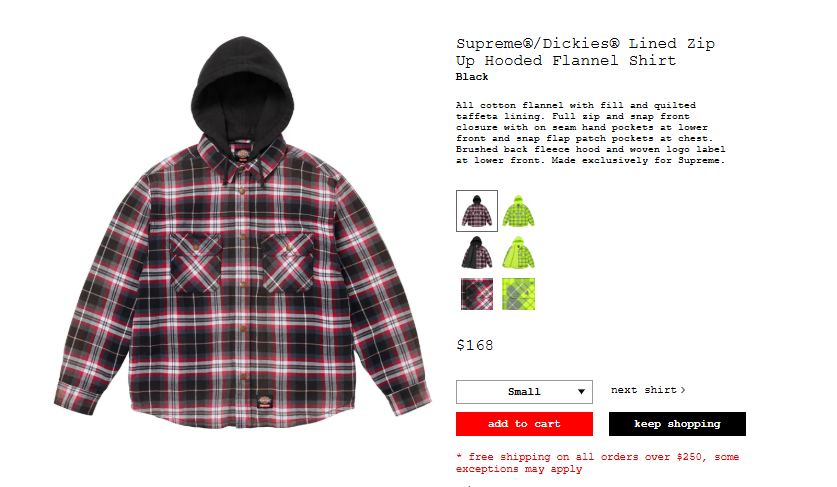837x487 pixels.
Task: Click the $168 price text
Action: coord(475,345)
